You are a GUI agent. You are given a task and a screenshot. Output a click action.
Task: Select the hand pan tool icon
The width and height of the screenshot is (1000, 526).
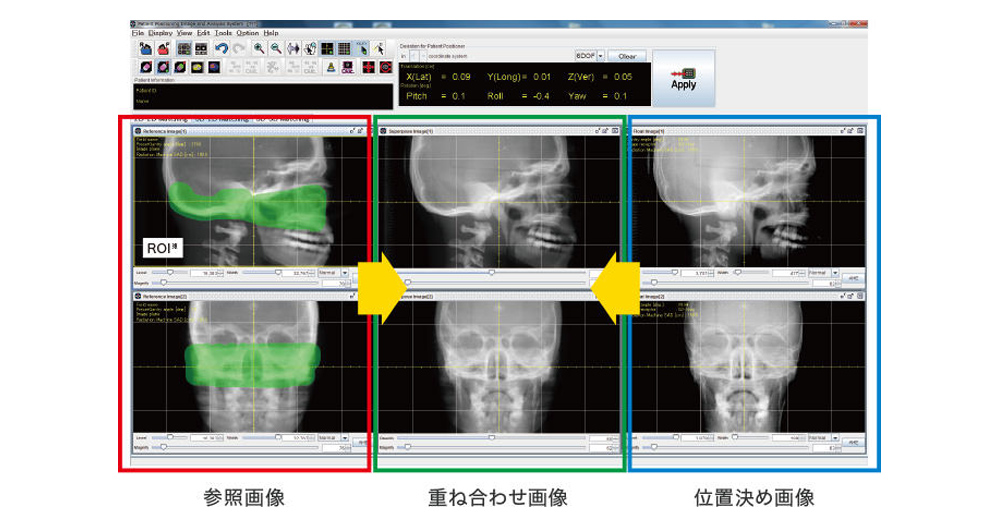[x=310, y=48]
